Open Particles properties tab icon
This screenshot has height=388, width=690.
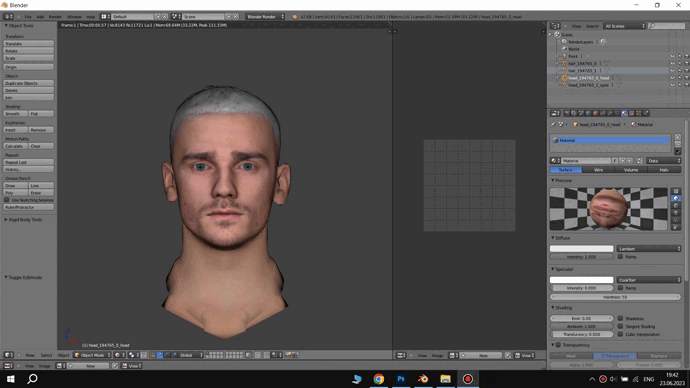point(639,113)
